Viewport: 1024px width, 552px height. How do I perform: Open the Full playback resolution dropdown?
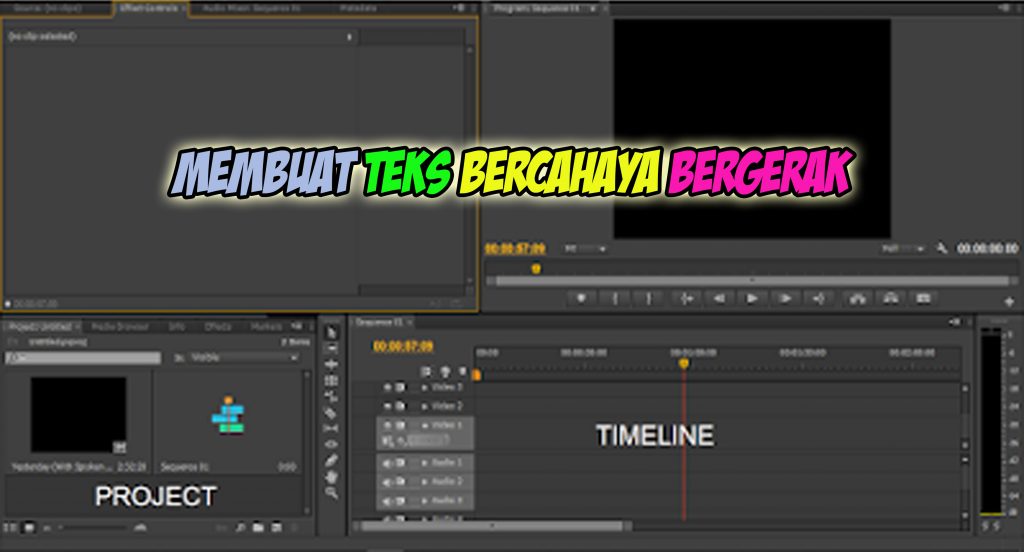coord(904,249)
